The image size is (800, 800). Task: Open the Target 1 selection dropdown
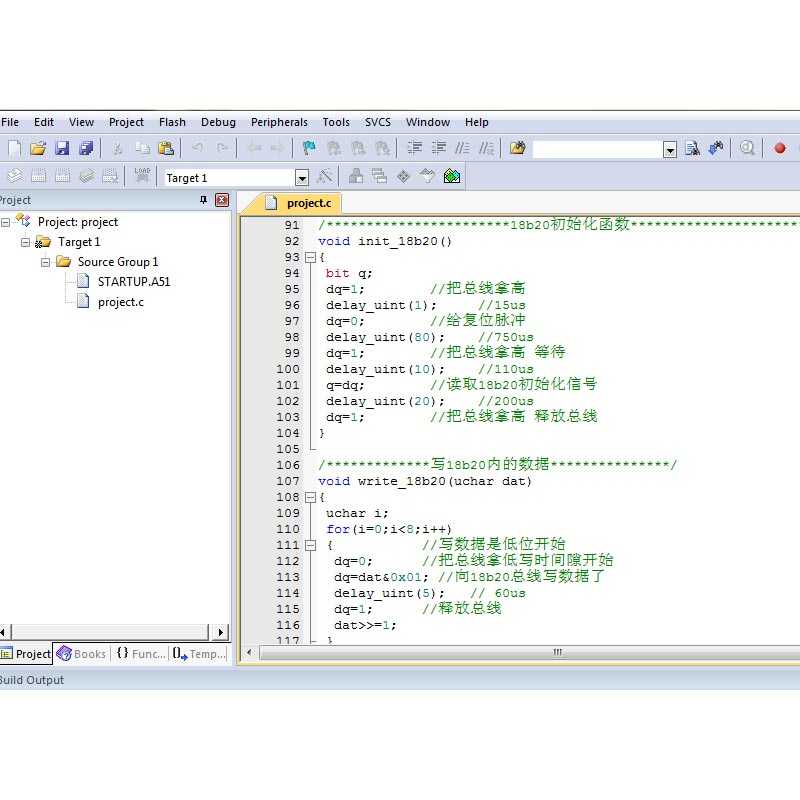(302, 178)
